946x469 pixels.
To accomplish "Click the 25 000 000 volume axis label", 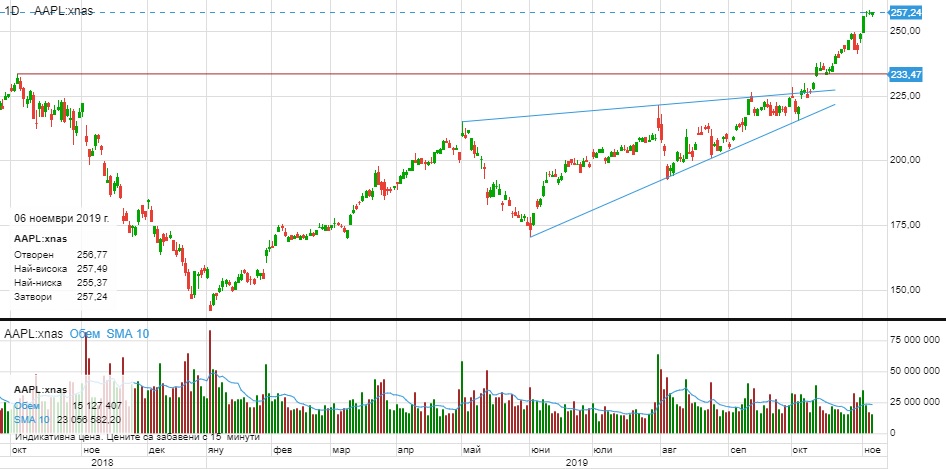I will [915, 401].
